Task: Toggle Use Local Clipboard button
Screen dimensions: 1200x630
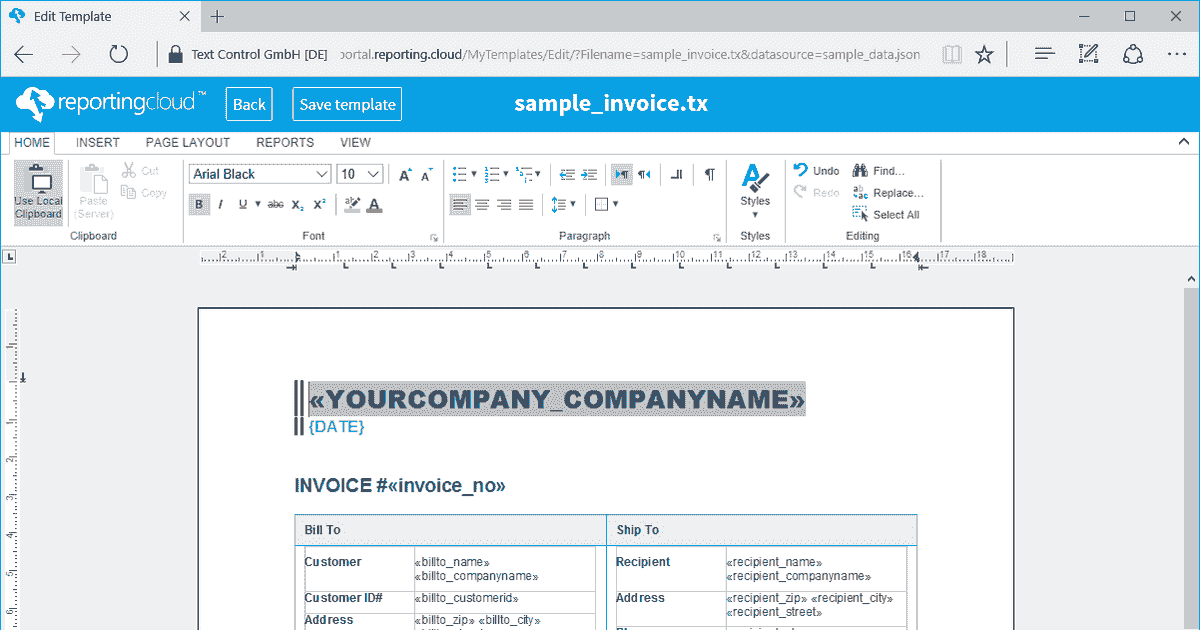Action: [38, 193]
